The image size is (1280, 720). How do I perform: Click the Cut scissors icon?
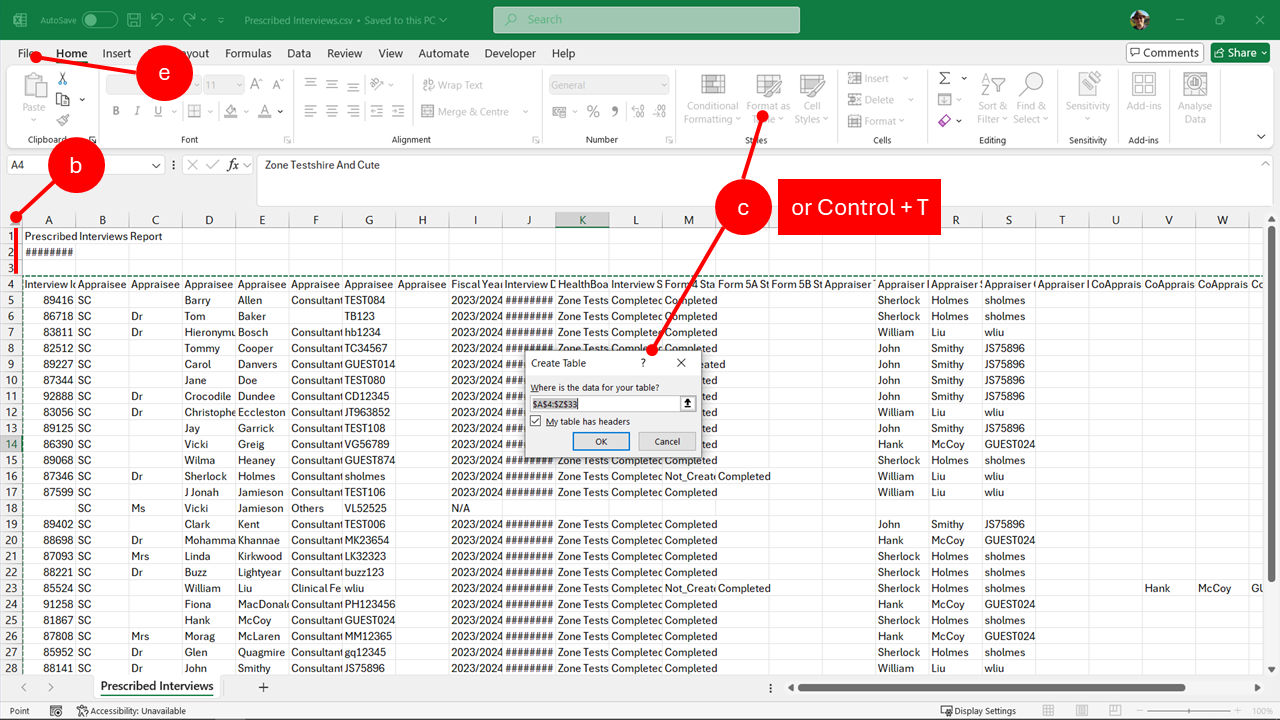(x=63, y=79)
